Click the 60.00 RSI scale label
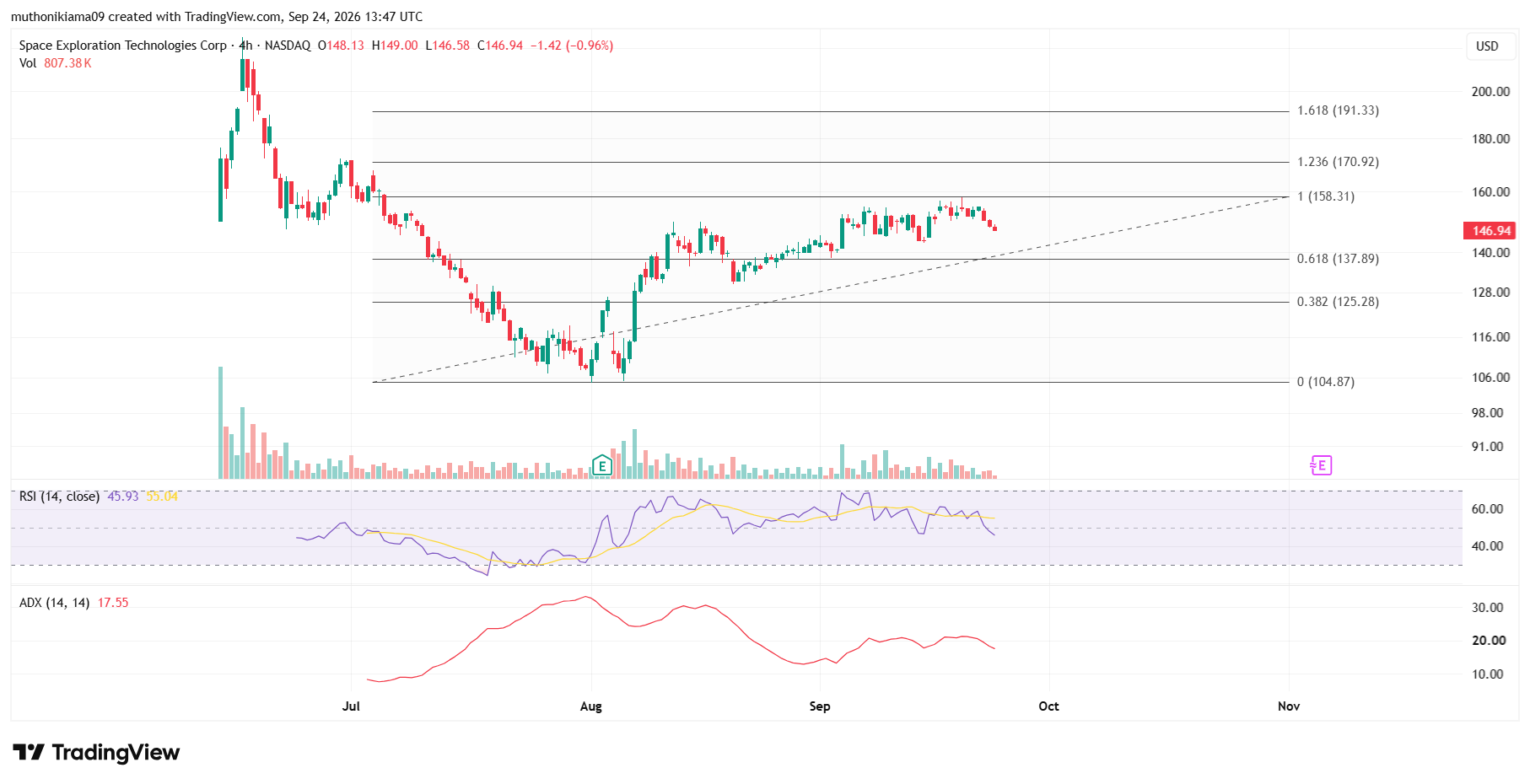 click(1488, 509)
